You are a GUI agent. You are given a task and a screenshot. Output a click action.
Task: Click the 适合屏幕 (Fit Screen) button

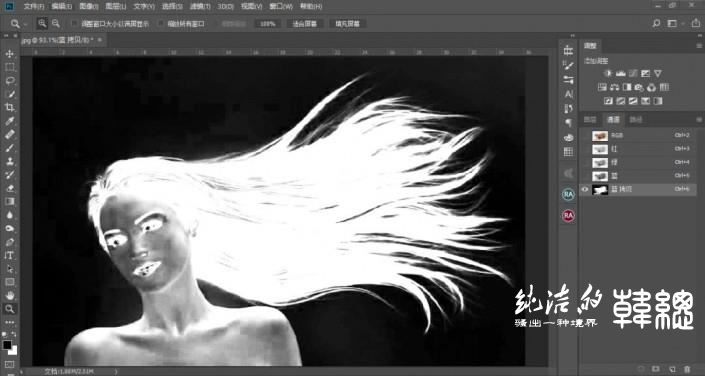point(304,24)
